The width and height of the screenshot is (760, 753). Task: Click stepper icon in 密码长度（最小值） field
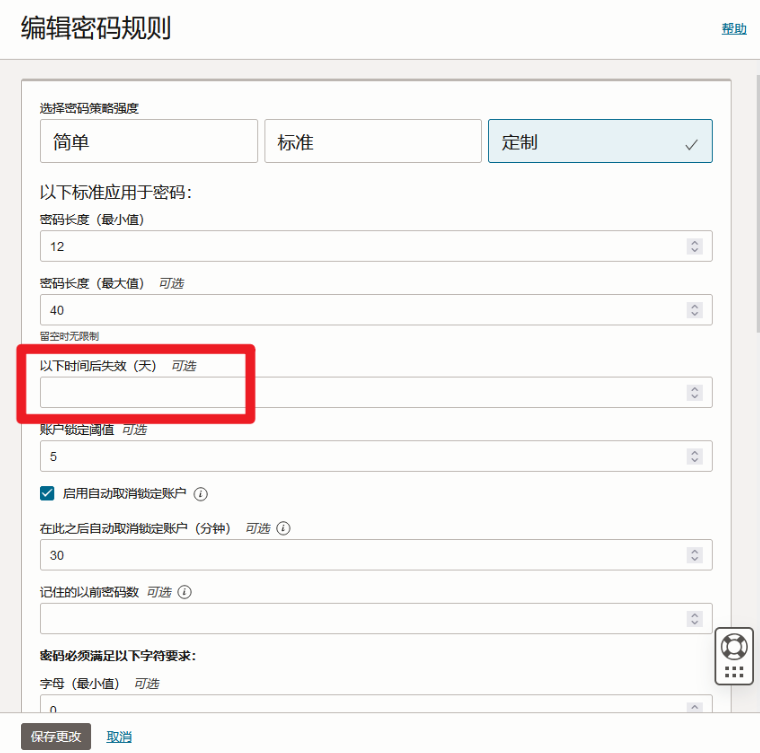[694, 246]
